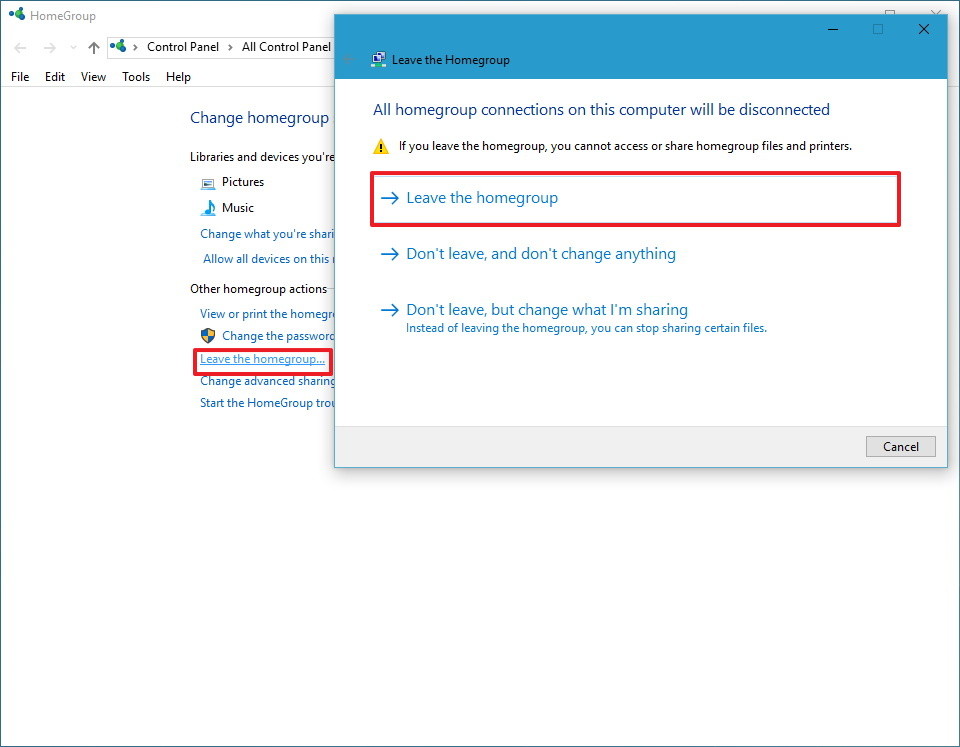Click the Cancel button in the dialog
960x747 pixels.
tap(900, 446)
